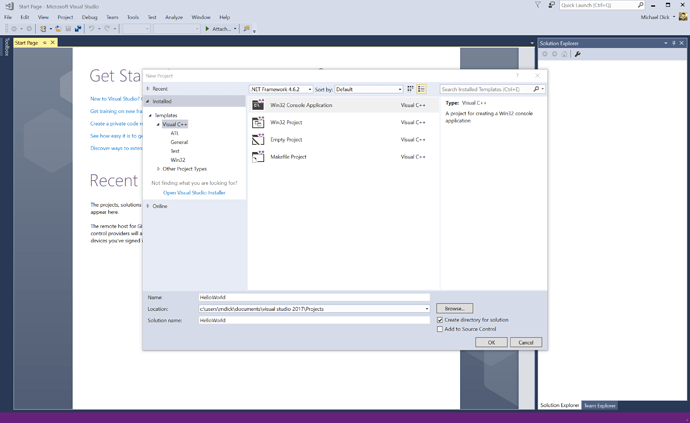Screen dimensions: 690x423
Task: Open the Toolbox side tab
Action: point(7,47)
